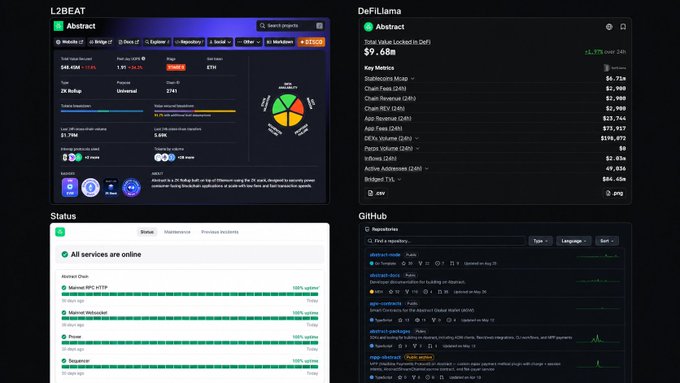Switch to the Maintenance tab

tap(177, 232)
